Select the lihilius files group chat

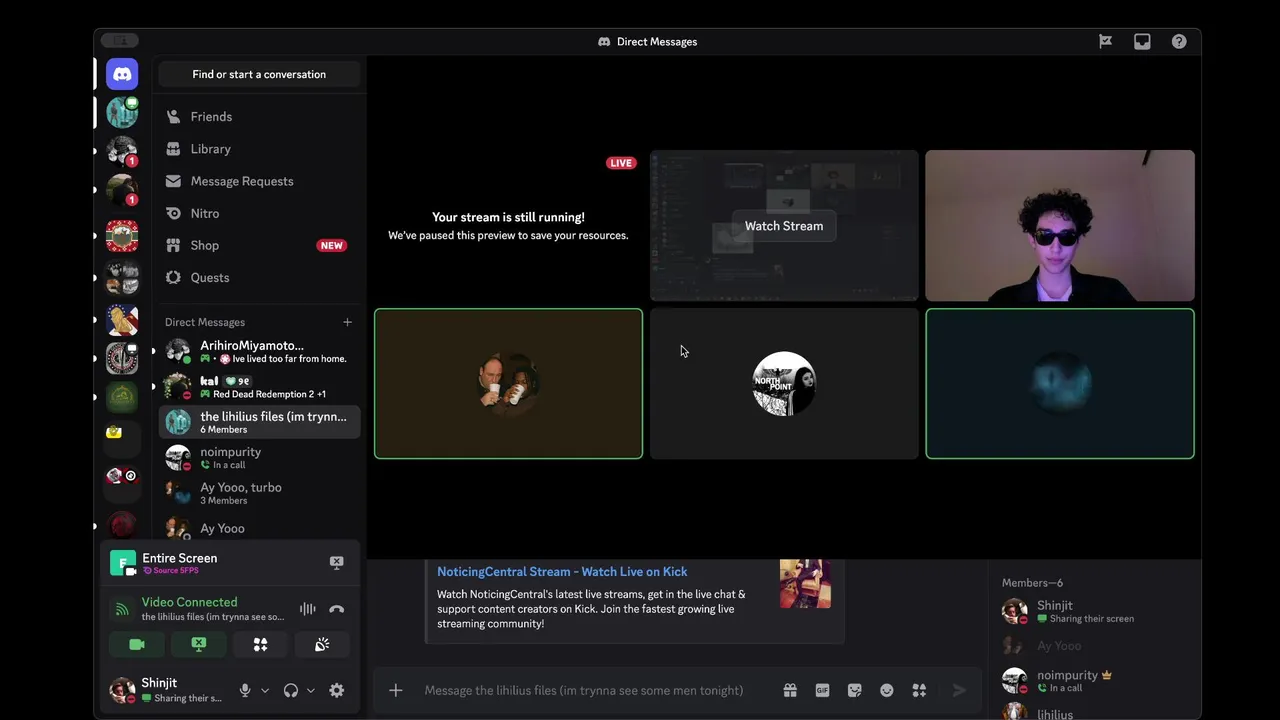[259, 422]
